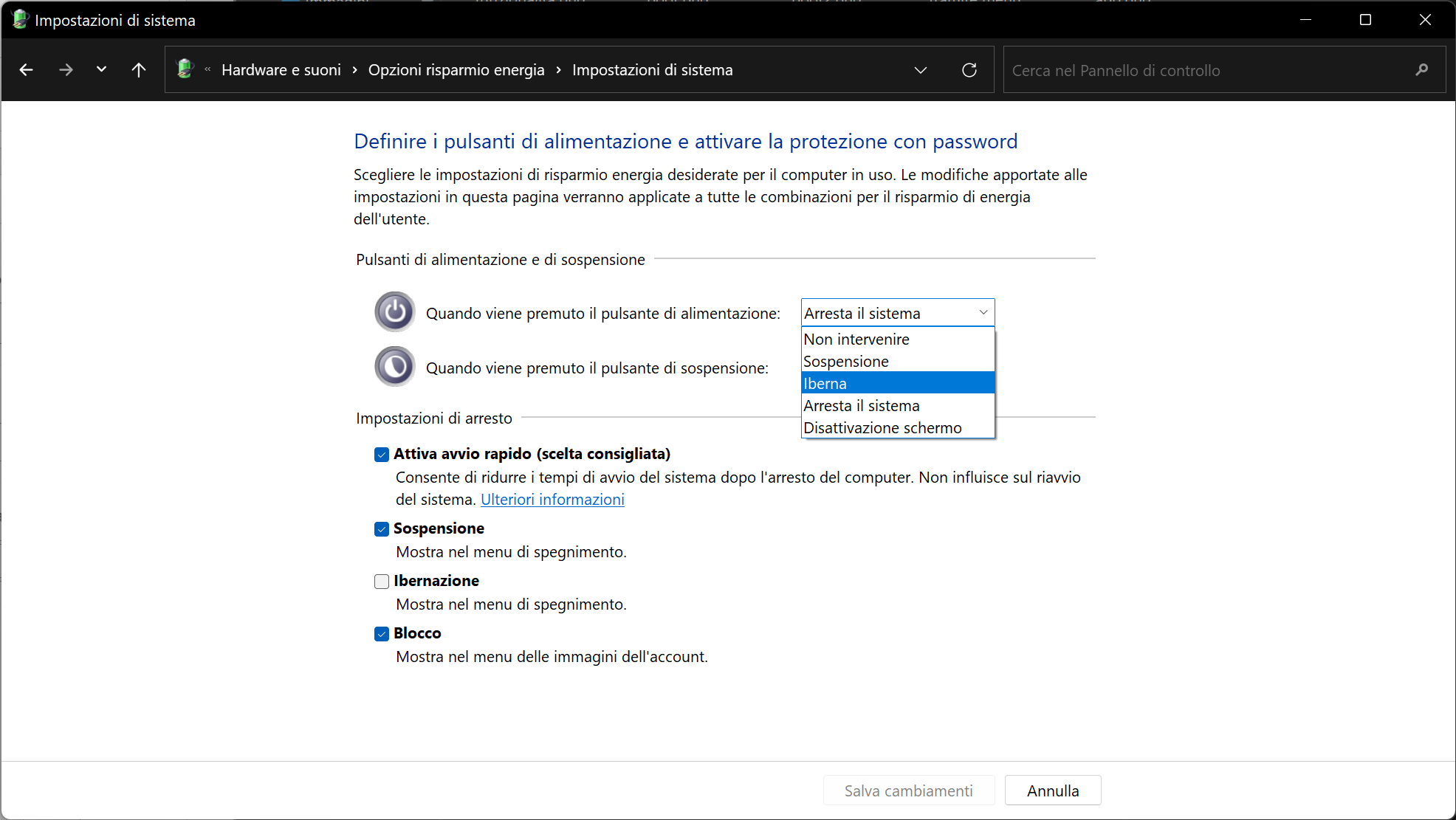The height and width of the screenshot is (820, 1456).
Task: Refresh the page with the reload icon
Action: click(x=969, y=70)
